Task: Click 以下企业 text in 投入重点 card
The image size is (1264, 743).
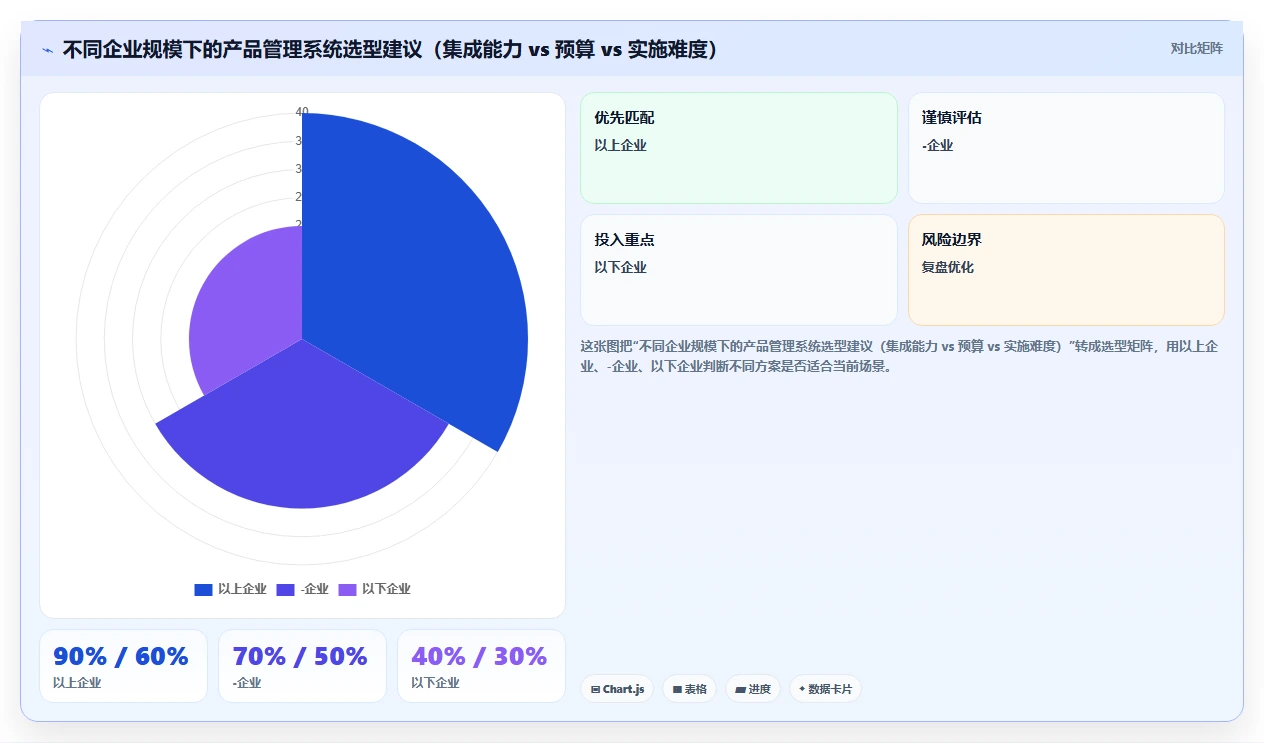Action: click(621, 267)
